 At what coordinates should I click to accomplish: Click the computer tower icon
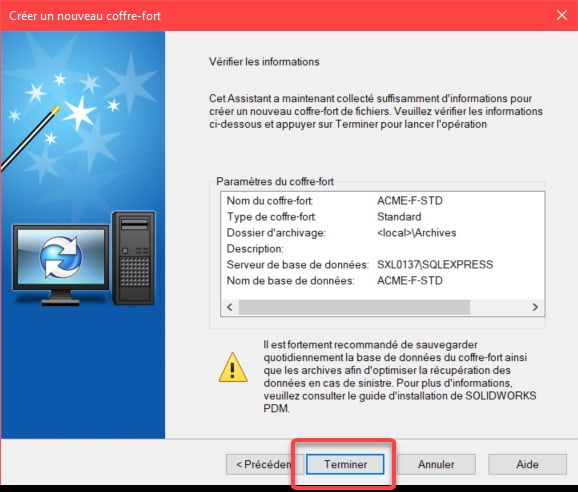click(133, 258)
